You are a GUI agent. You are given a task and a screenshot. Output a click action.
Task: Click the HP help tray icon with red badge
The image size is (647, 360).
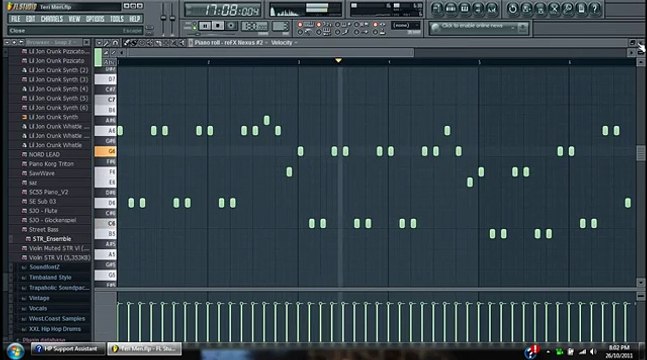(x=532, y=351)
